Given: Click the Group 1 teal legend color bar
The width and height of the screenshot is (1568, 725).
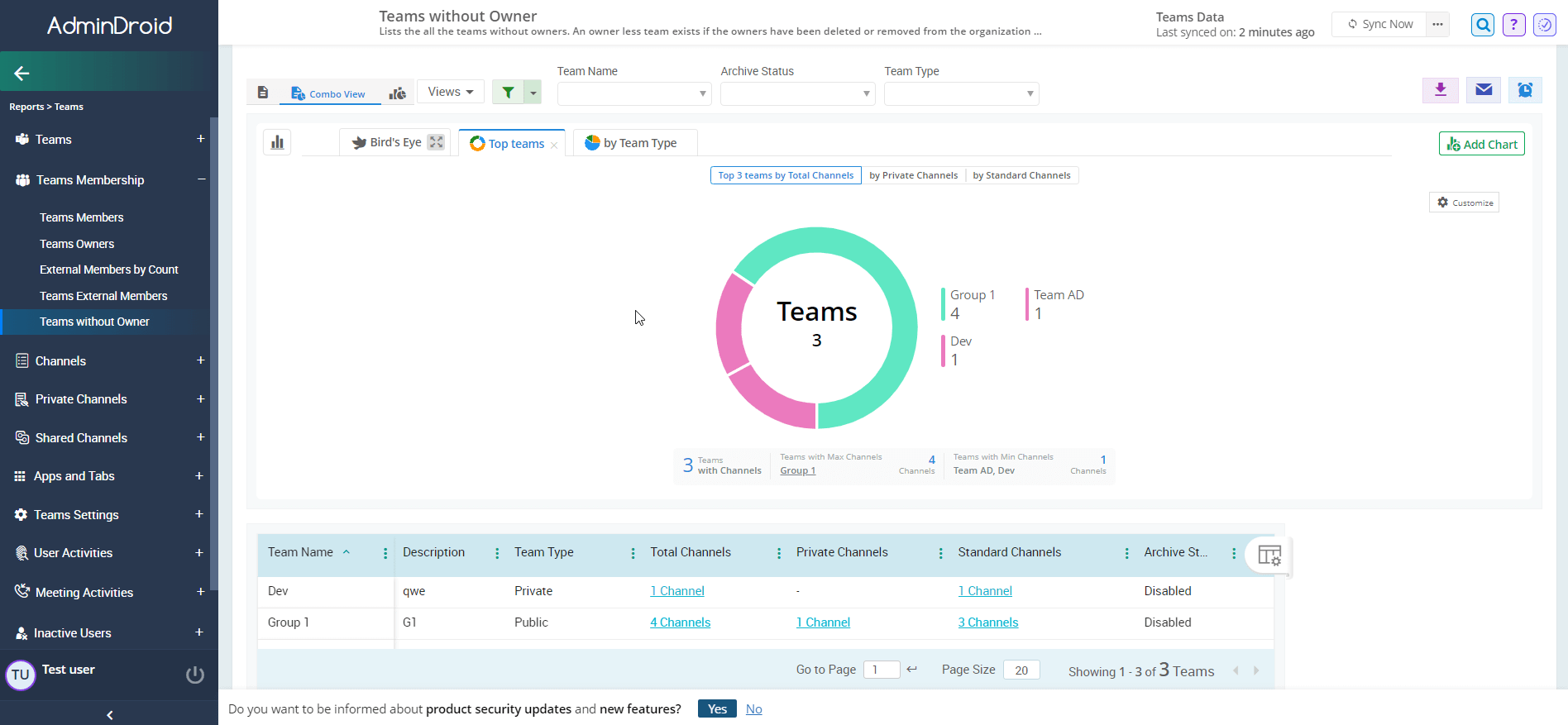Looking at the screenshot, I should pyautogui.click(x=943, y=304).
